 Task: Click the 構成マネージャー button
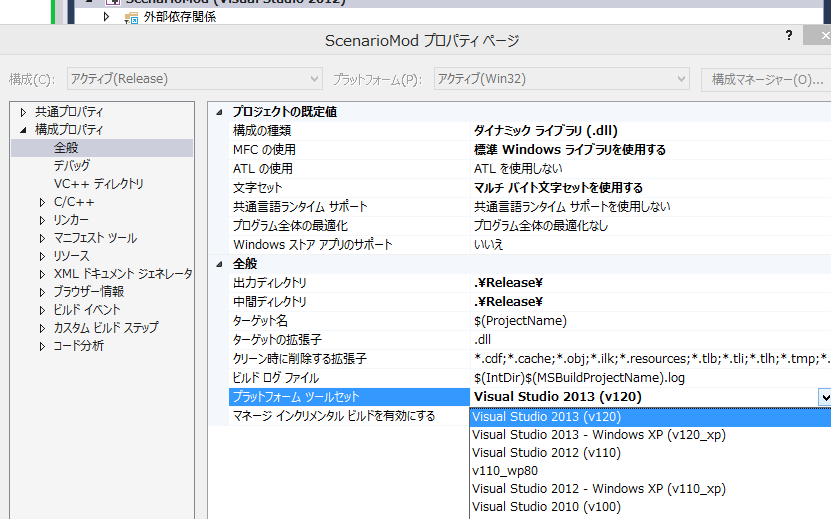point(766,79)
